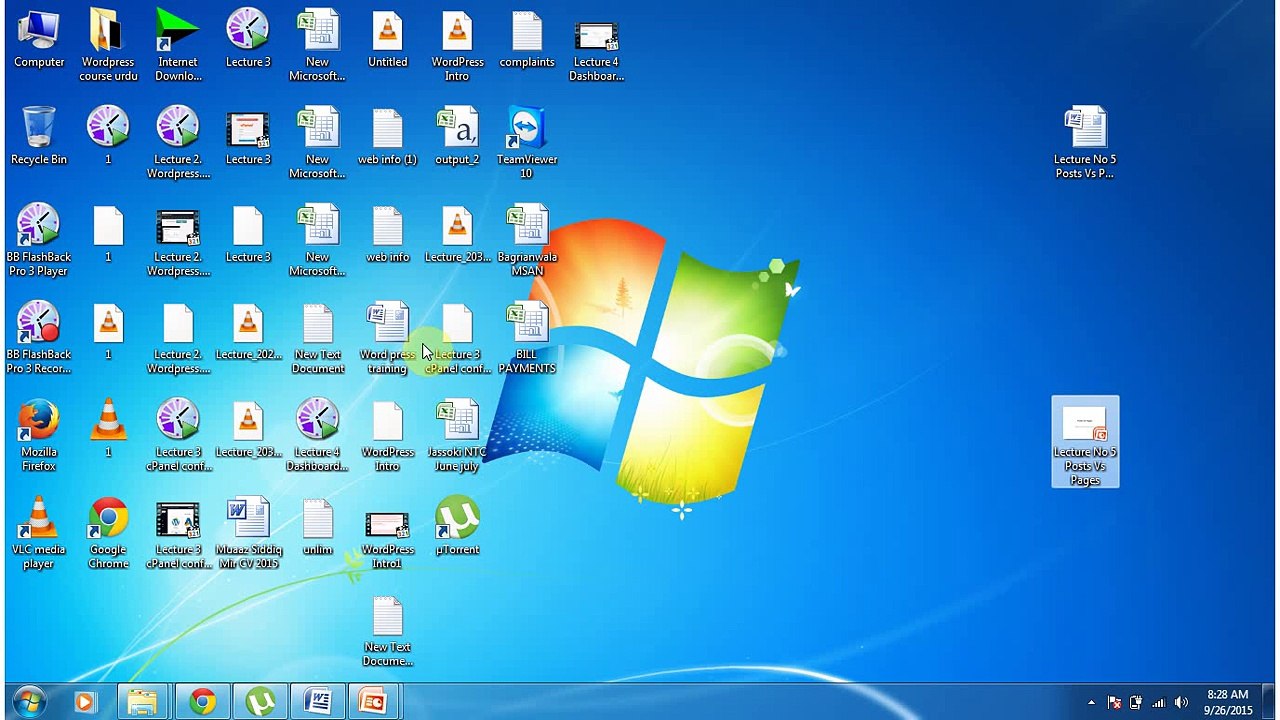Select WordPress Intro VLC cone file
The width and height of the screenshot is (1280, 720).
[x=457, y=46]
